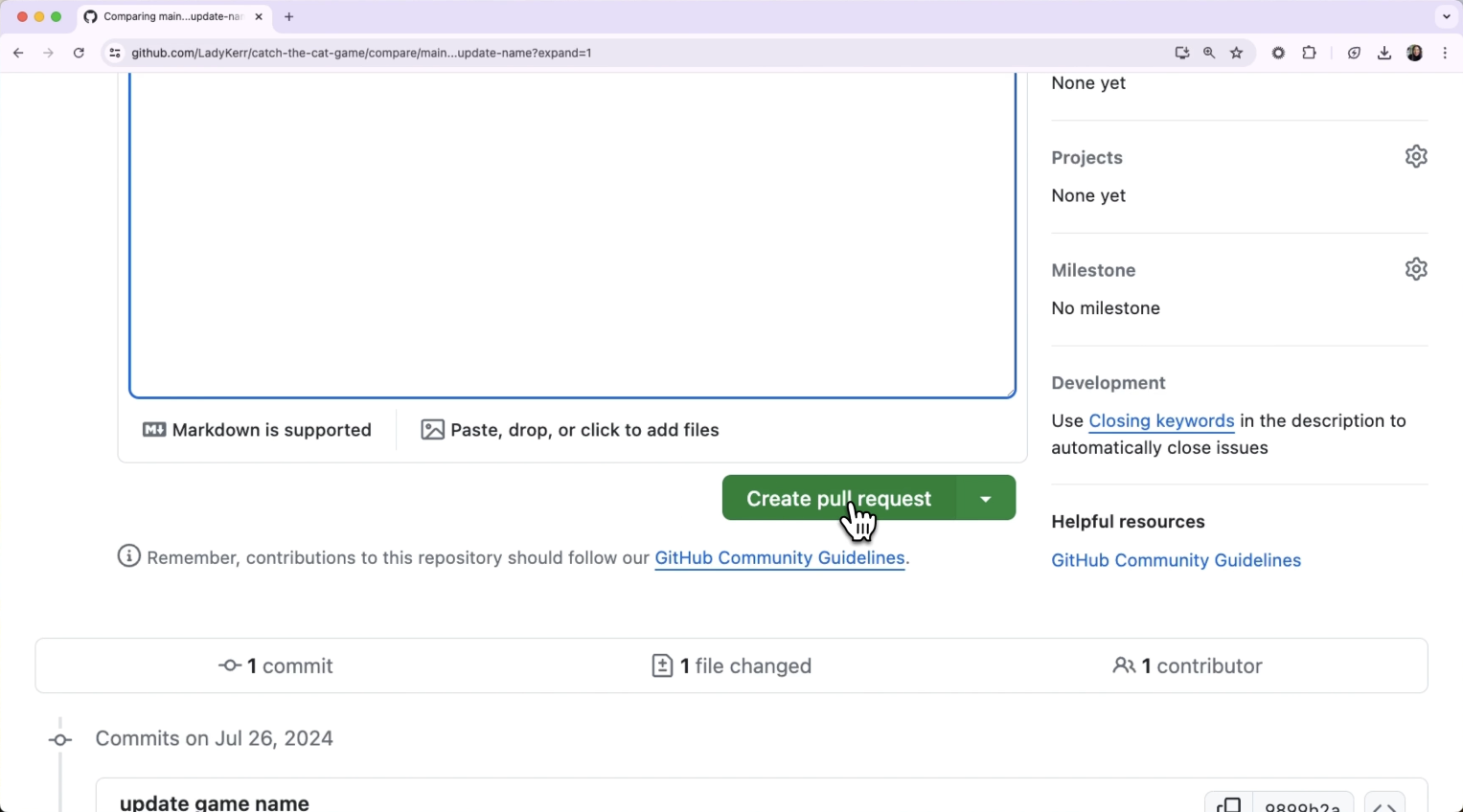Open the GitHub Community Guidelines link
This screenshot has width=1463, height=812.
[x=779, y=557]
